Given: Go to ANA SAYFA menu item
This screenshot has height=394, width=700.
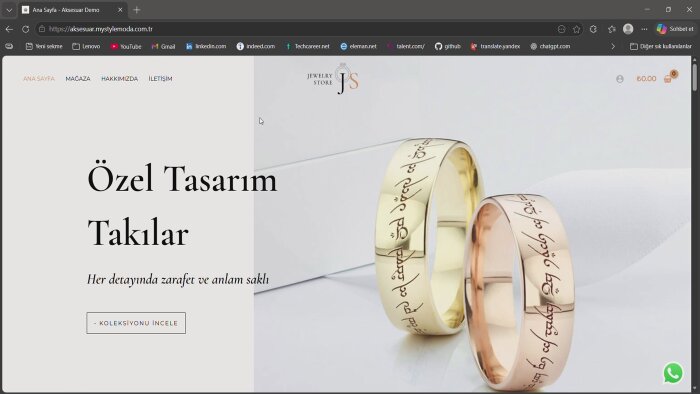Looking at the screenshot, I should click(x=39, y=79).
